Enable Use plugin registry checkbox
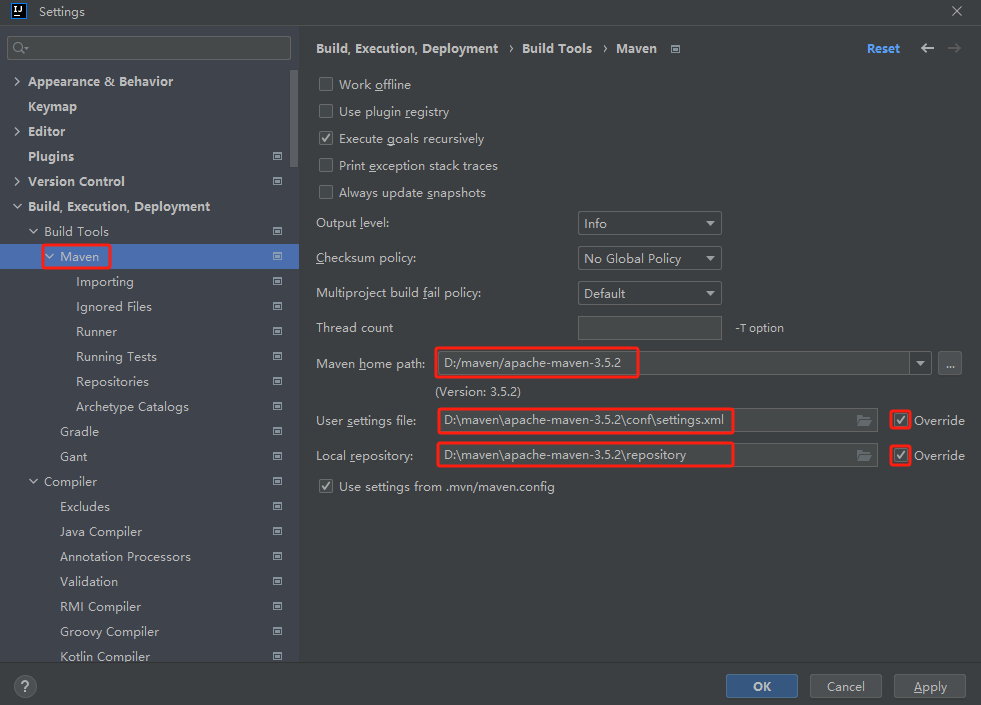The width and height of the screenshot is (981, 705). coord(326,111)
